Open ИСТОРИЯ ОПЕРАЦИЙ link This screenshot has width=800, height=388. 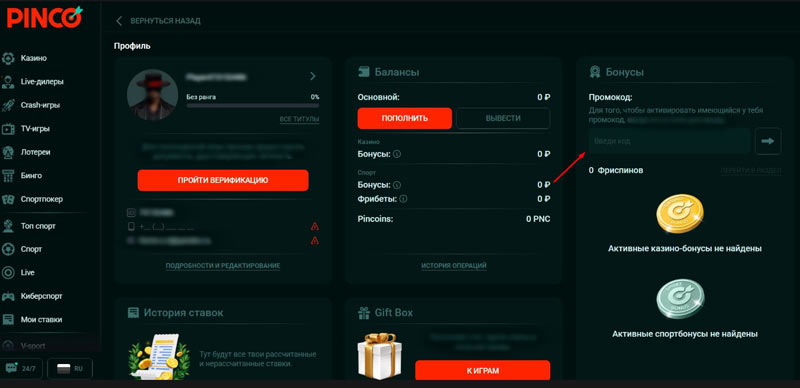[x=454, y=266]
